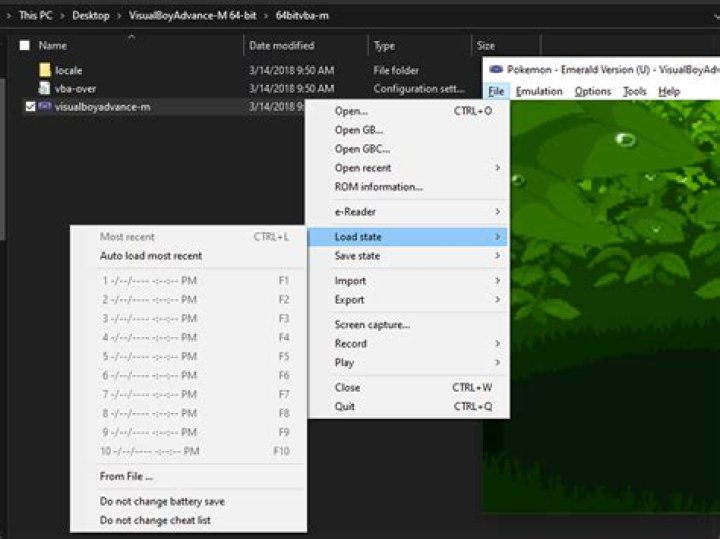Click the VisualBoyAdvance title bar icon

(496, 70)
